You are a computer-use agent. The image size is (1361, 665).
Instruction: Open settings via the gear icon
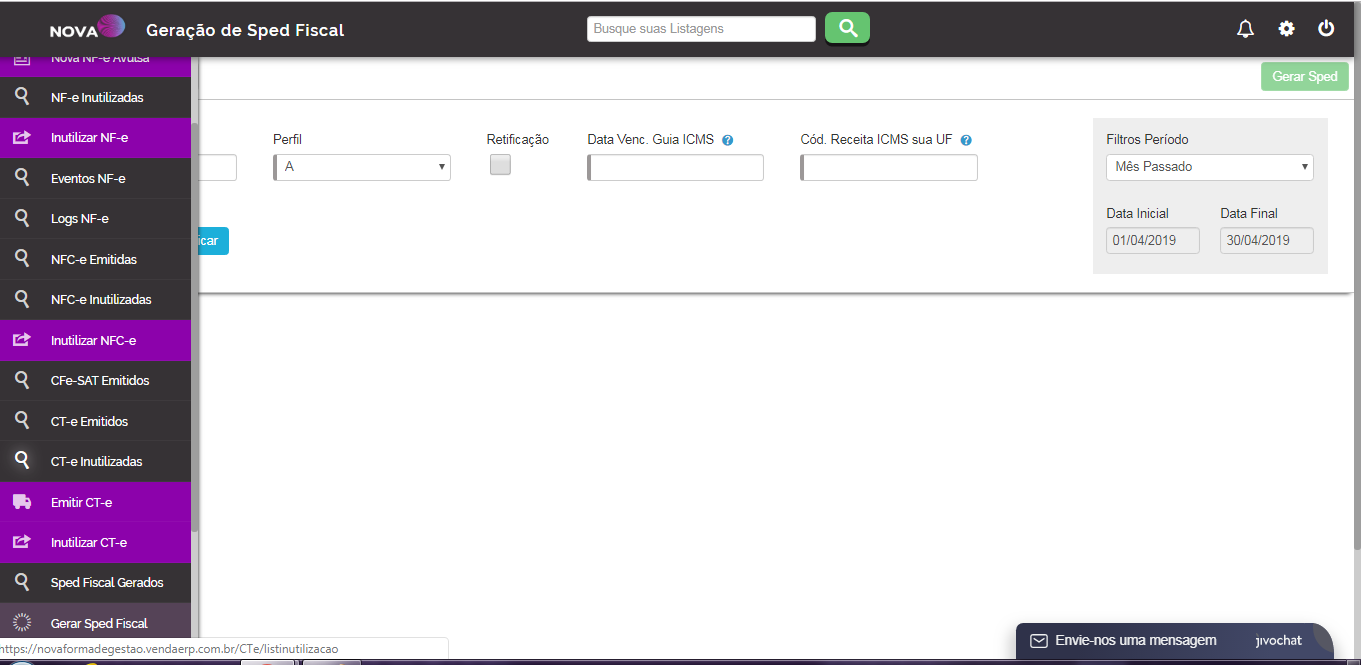pyautogui.click(x=1286, y=29)
